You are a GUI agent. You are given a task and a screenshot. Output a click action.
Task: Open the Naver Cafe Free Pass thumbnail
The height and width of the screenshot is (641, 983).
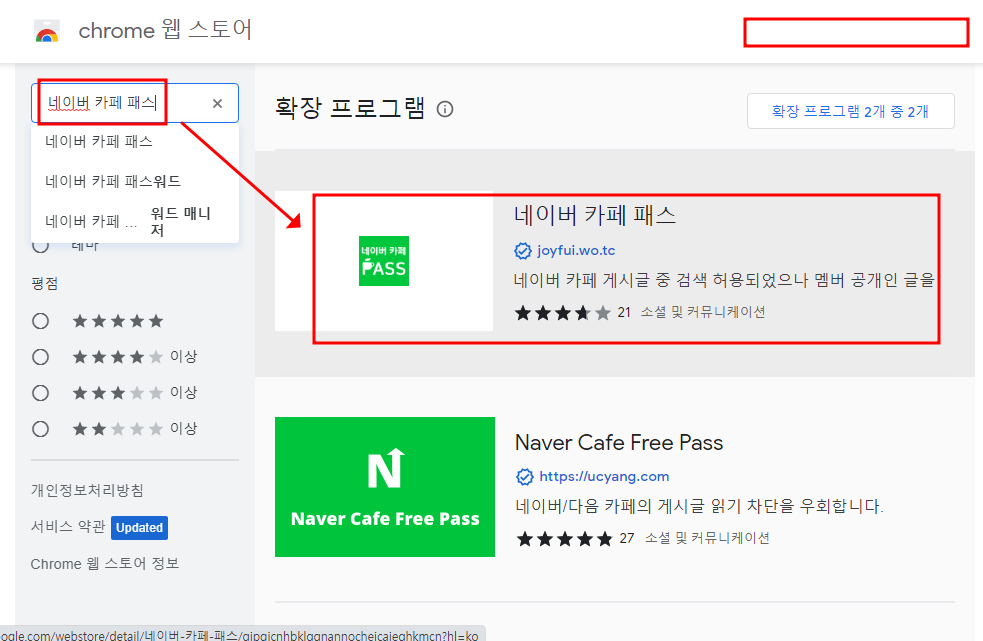385,487
